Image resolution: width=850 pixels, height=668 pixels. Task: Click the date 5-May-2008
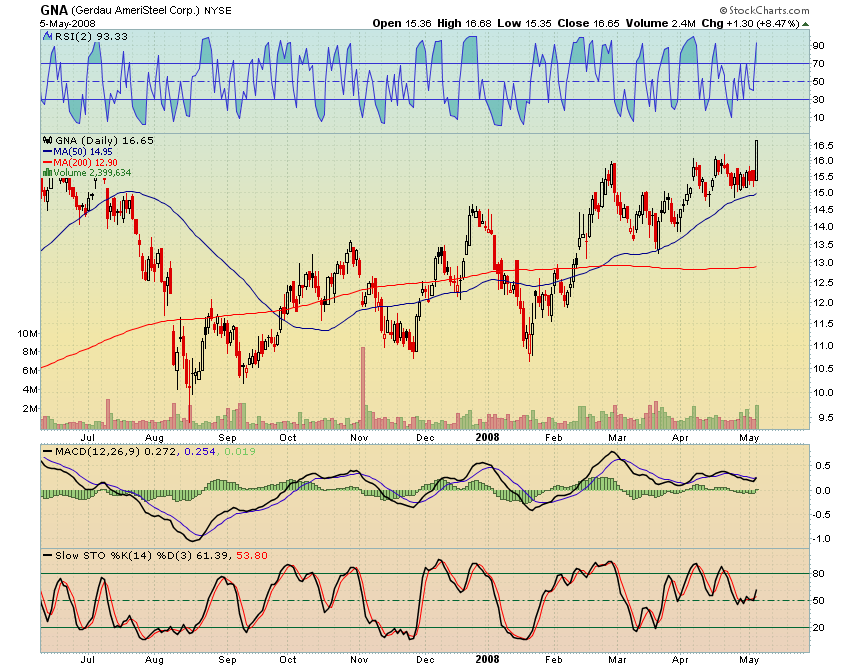[68, 24]
